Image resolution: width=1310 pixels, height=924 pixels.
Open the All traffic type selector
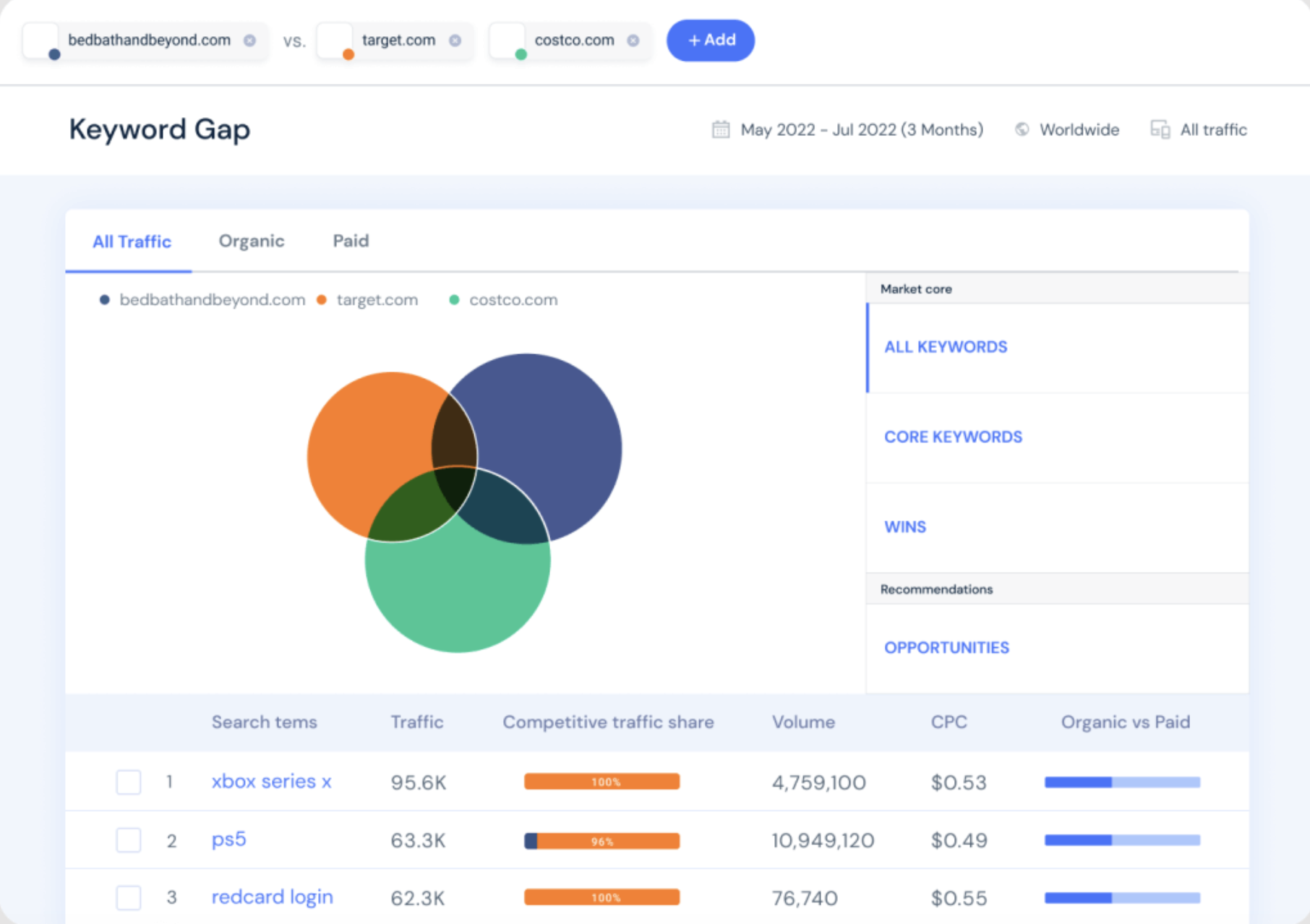pyautogui.click(x=1212, y=129)
